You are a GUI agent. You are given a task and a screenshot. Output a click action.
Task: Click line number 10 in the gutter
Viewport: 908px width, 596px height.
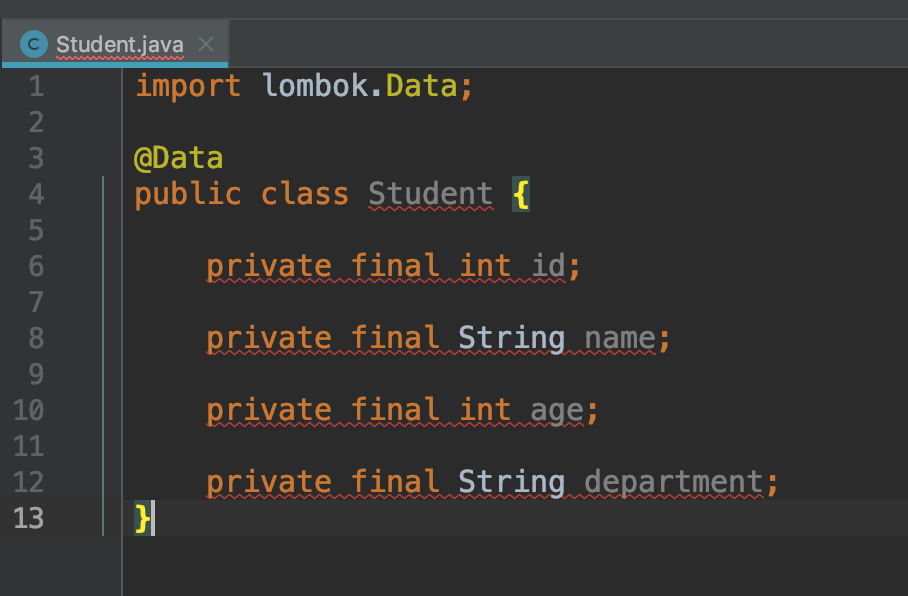pyautogui.click(x=29, y=410)
